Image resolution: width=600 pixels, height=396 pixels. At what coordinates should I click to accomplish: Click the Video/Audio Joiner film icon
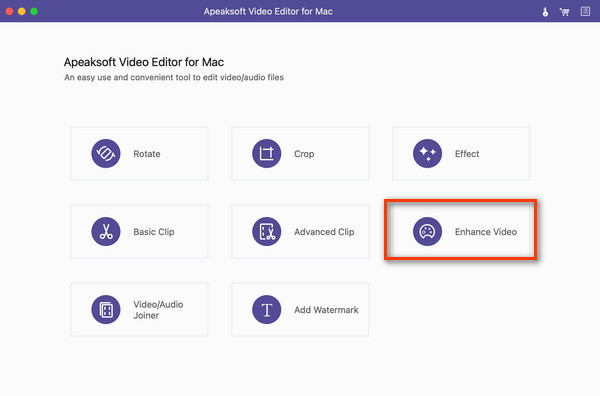(106, 310)
